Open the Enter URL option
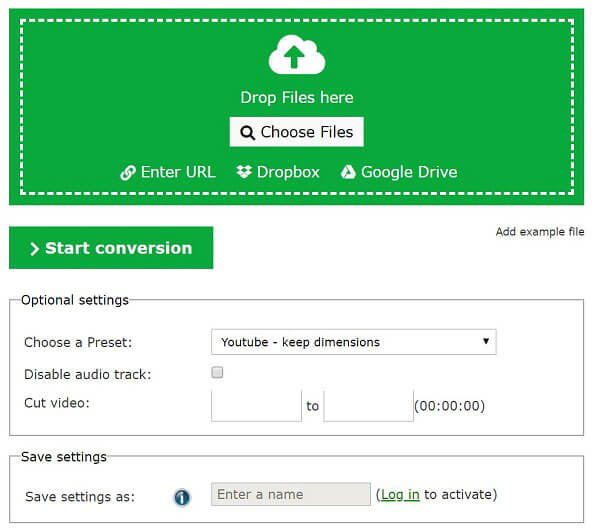 click(x=168, y=172)
